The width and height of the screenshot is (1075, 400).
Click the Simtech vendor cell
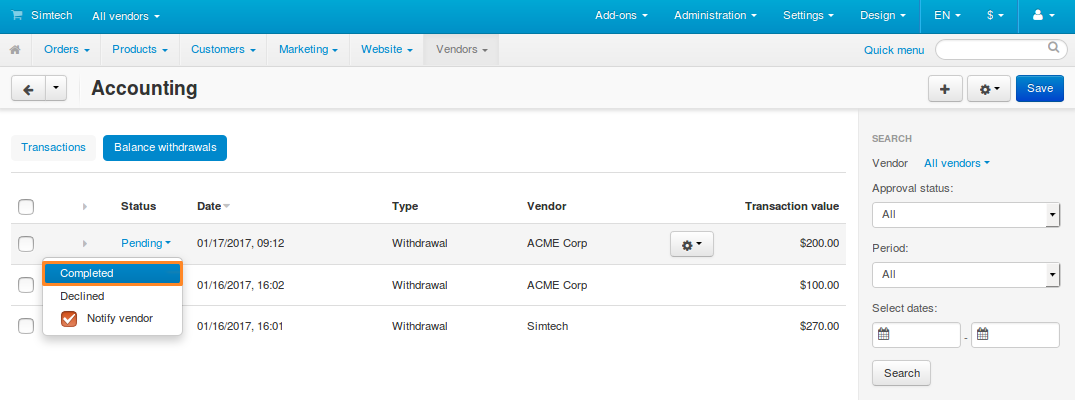547,327
